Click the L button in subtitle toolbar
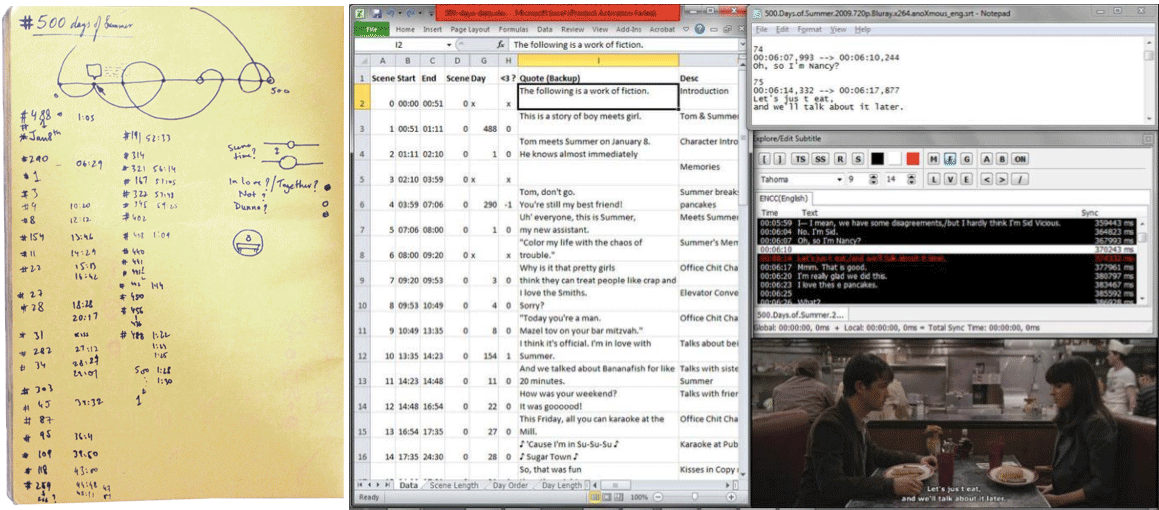Screen dimensions: 1159x510 (x=934, y=180)
